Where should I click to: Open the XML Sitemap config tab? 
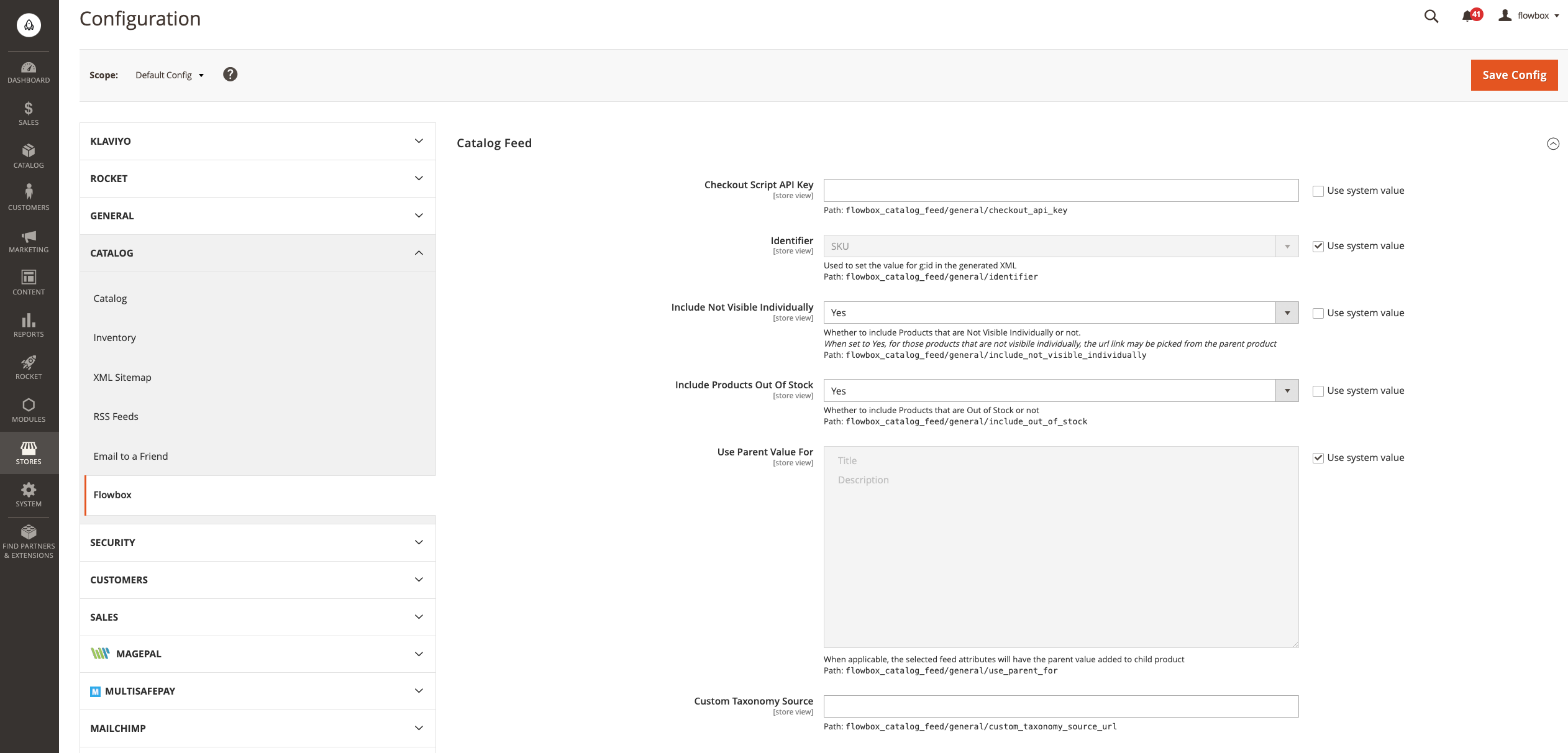(122, 378)
